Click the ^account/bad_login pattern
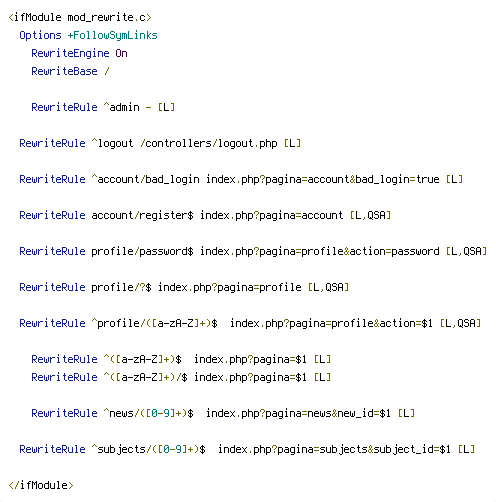This screenshot has height=502, width=496. 146,179
